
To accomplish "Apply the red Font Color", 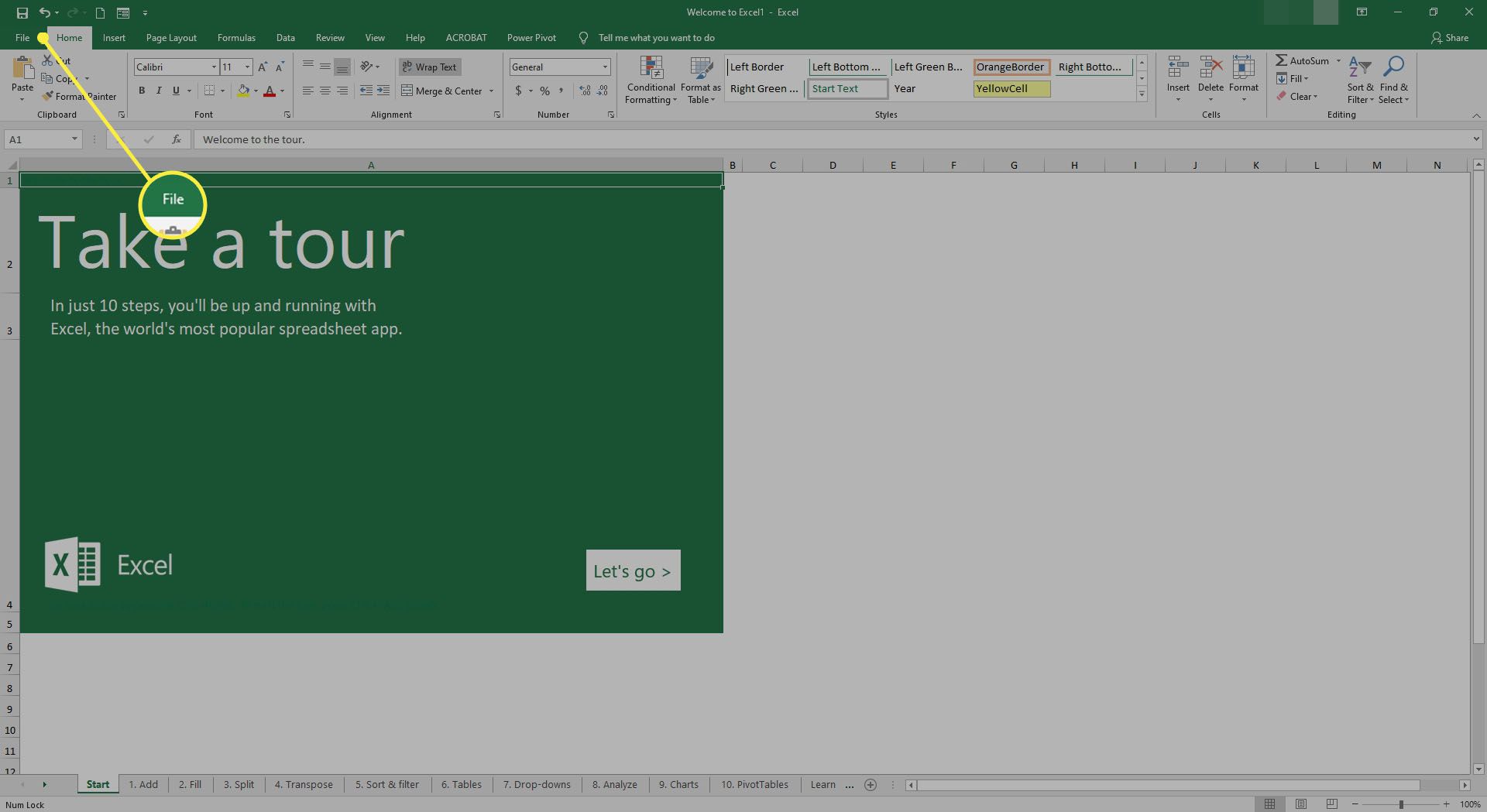I will tap(270, 91).
